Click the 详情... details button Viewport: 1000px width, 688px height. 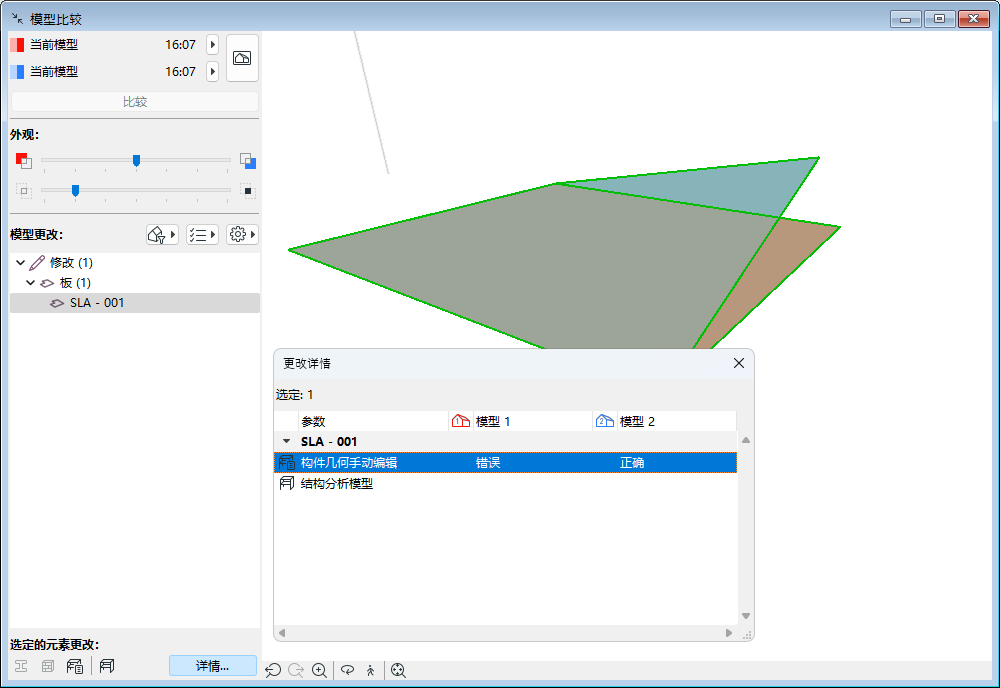(212, 666)
